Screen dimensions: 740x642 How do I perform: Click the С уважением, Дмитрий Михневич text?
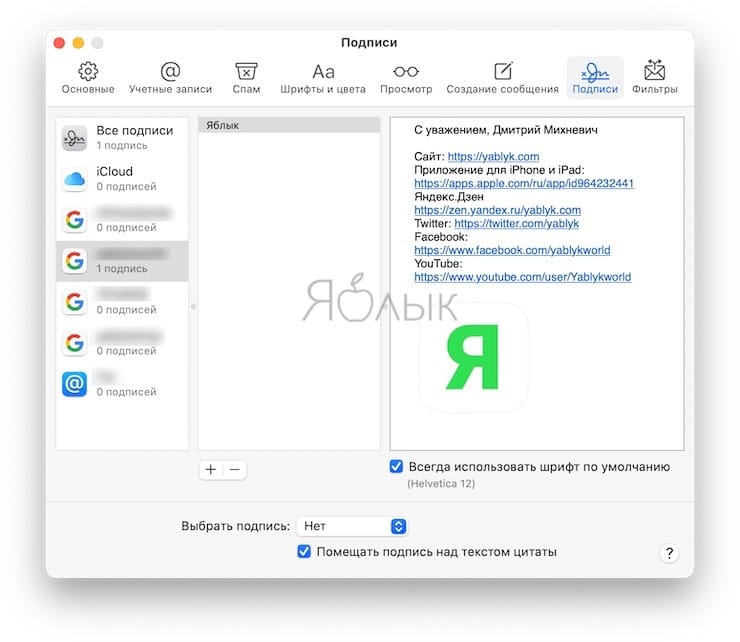505,130
